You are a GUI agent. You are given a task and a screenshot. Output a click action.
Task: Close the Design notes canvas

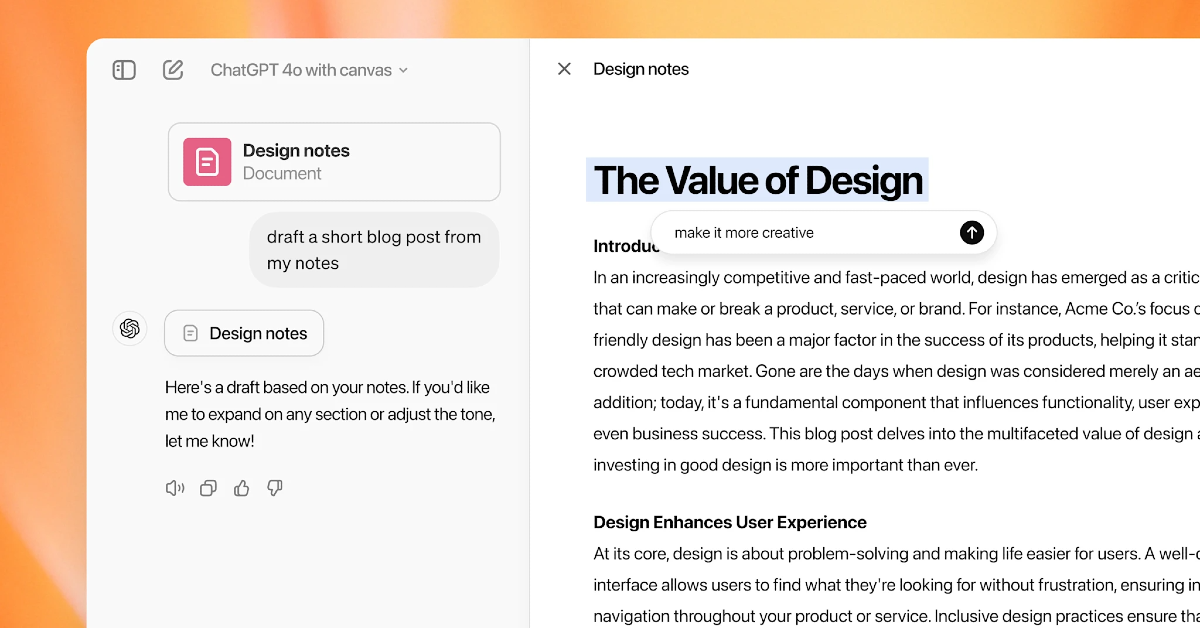(564, 69)
